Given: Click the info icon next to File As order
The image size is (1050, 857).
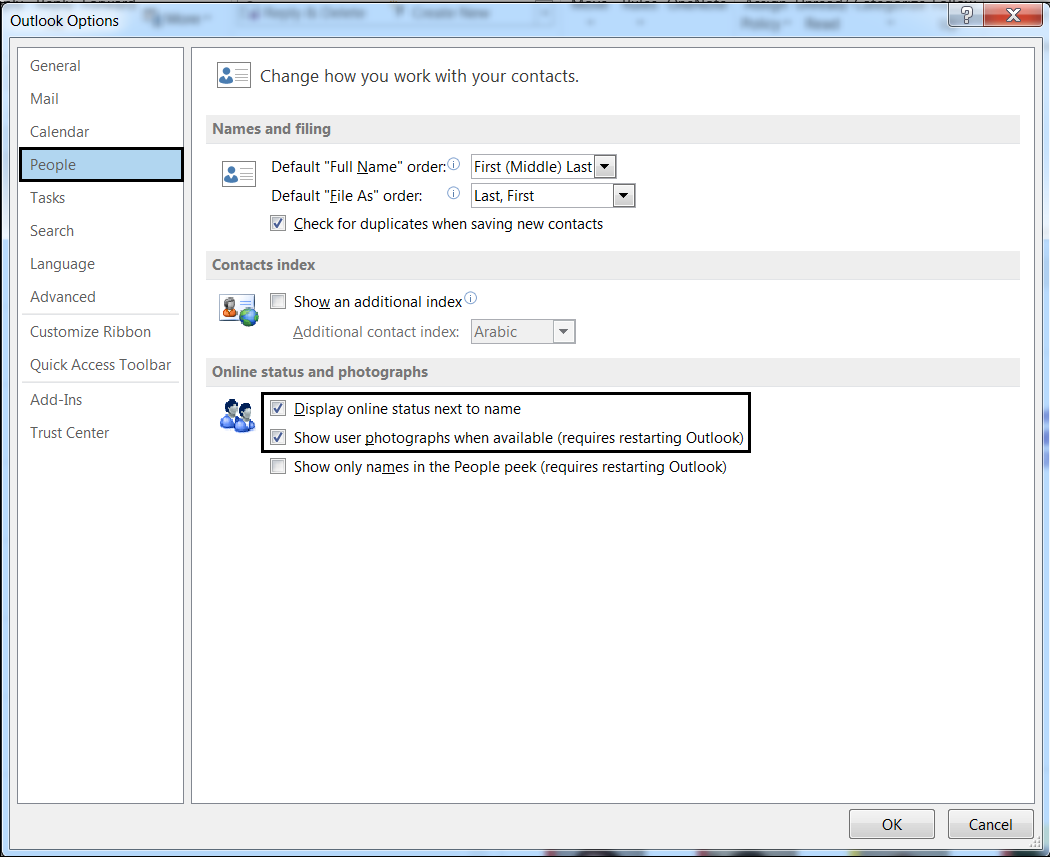Looking at the screenshot, I should point(453,192).
